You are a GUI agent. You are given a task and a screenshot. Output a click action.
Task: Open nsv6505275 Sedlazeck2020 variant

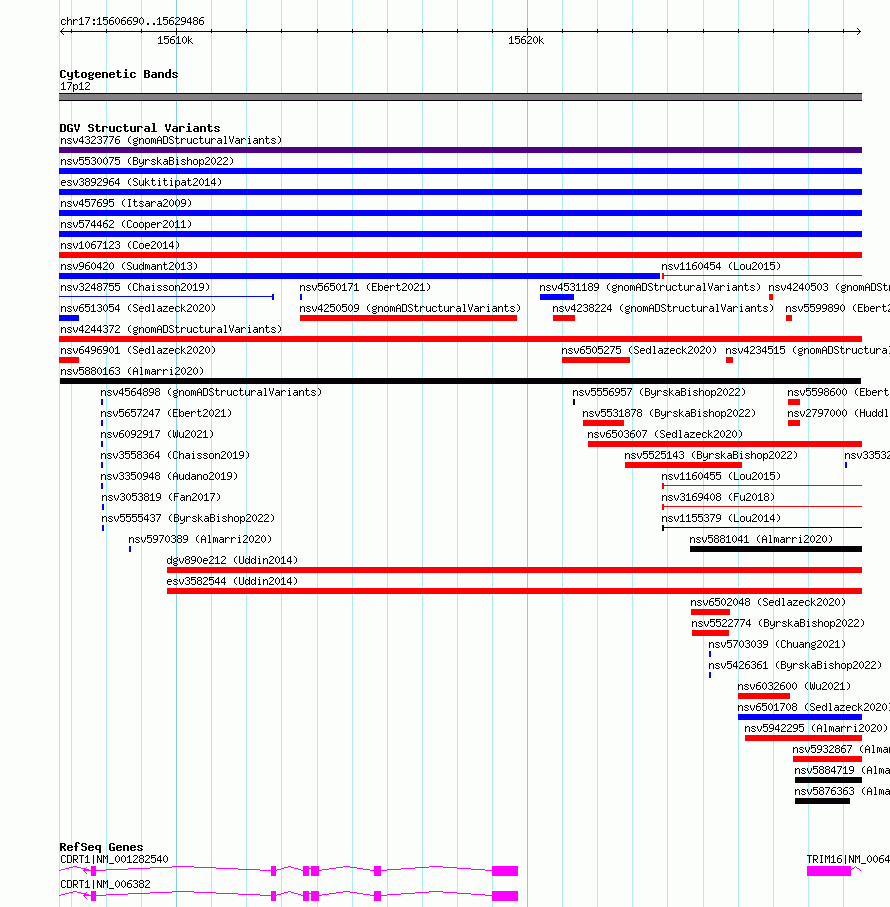pos(639,350)
